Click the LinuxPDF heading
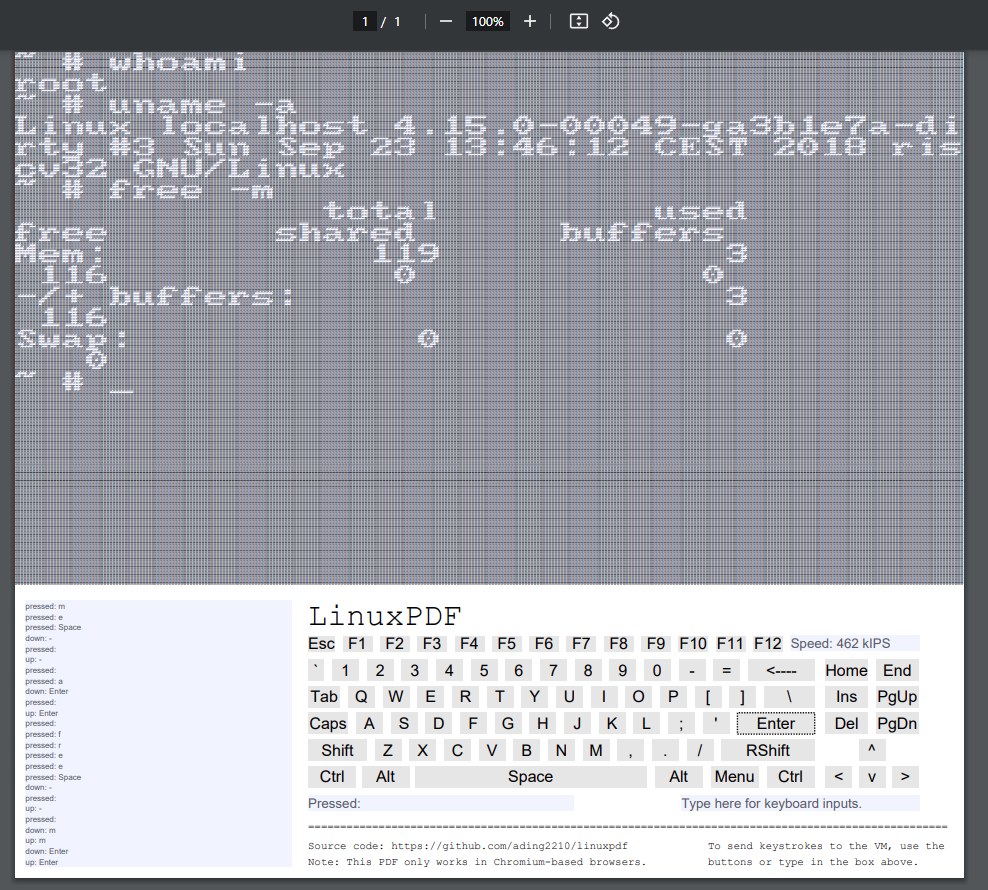Image resolution: width=988 pixels, height=890 pixels. [x=385, y=616]
